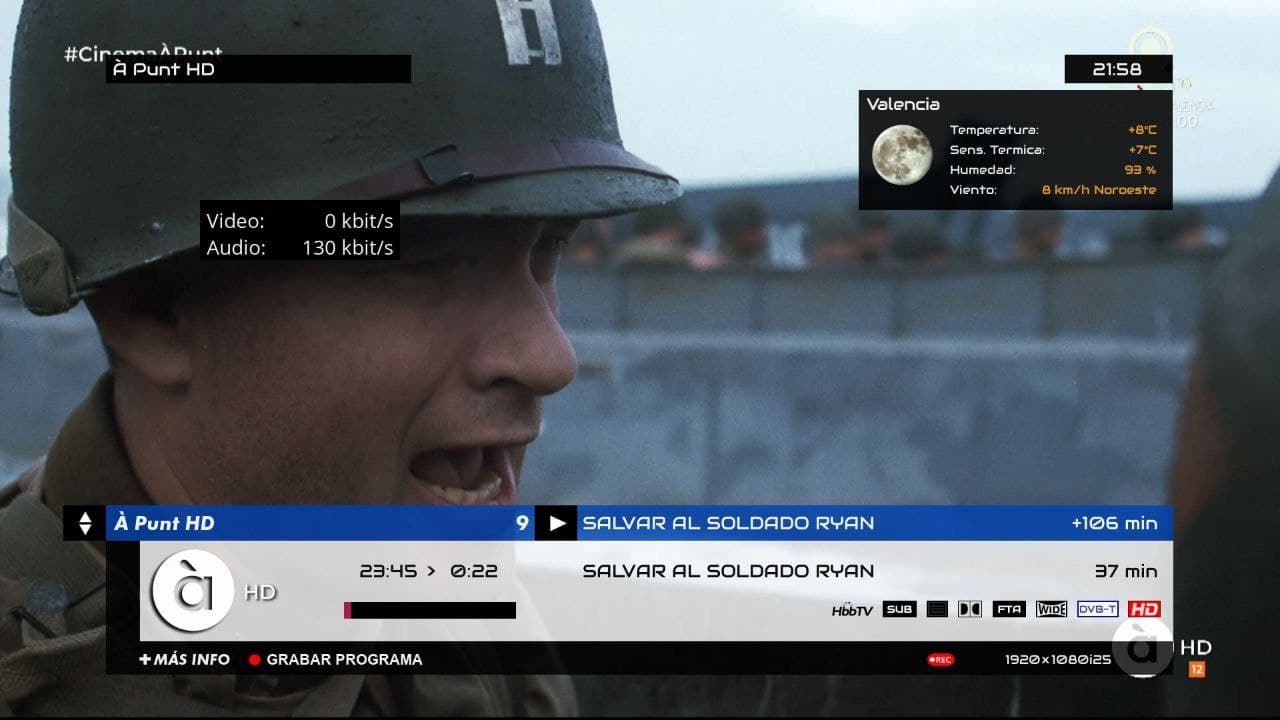Image resolution: width=1280 pixels, height=720 pixels.
Task: Click the SUB subtitles indicator
Action: (899, 609)
